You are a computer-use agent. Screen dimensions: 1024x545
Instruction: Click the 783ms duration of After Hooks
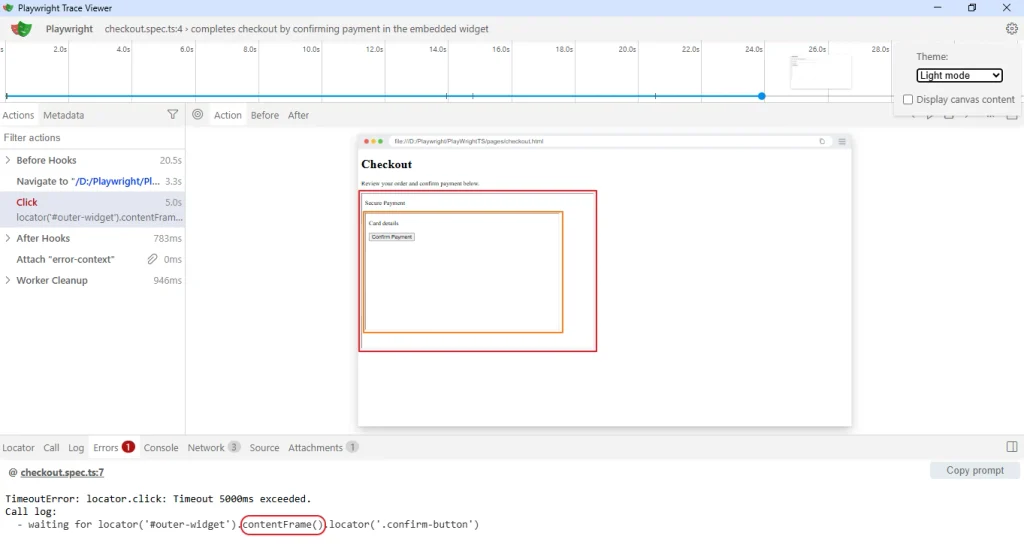click(x=167, y=238)
